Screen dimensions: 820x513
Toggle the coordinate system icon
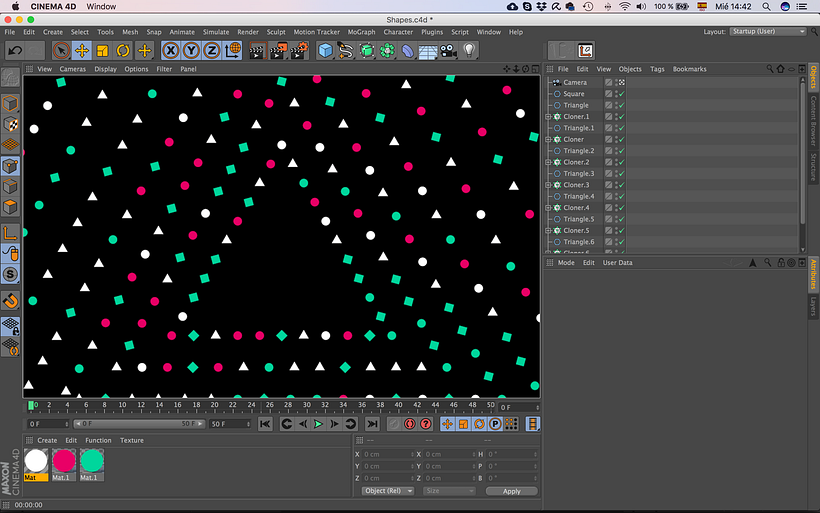click(x=233, y=51)
